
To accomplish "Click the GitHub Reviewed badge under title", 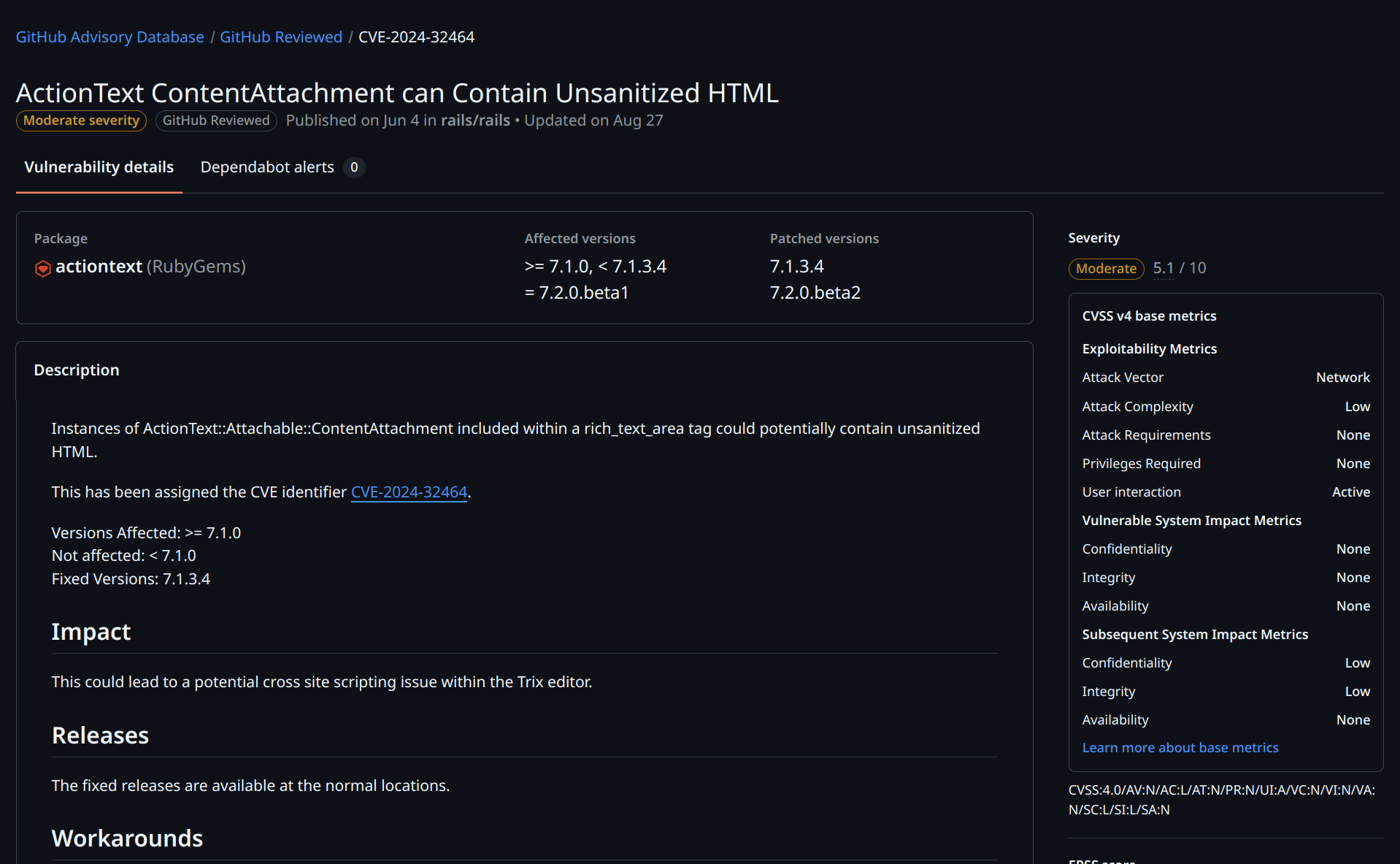I will tap(216, 121).
